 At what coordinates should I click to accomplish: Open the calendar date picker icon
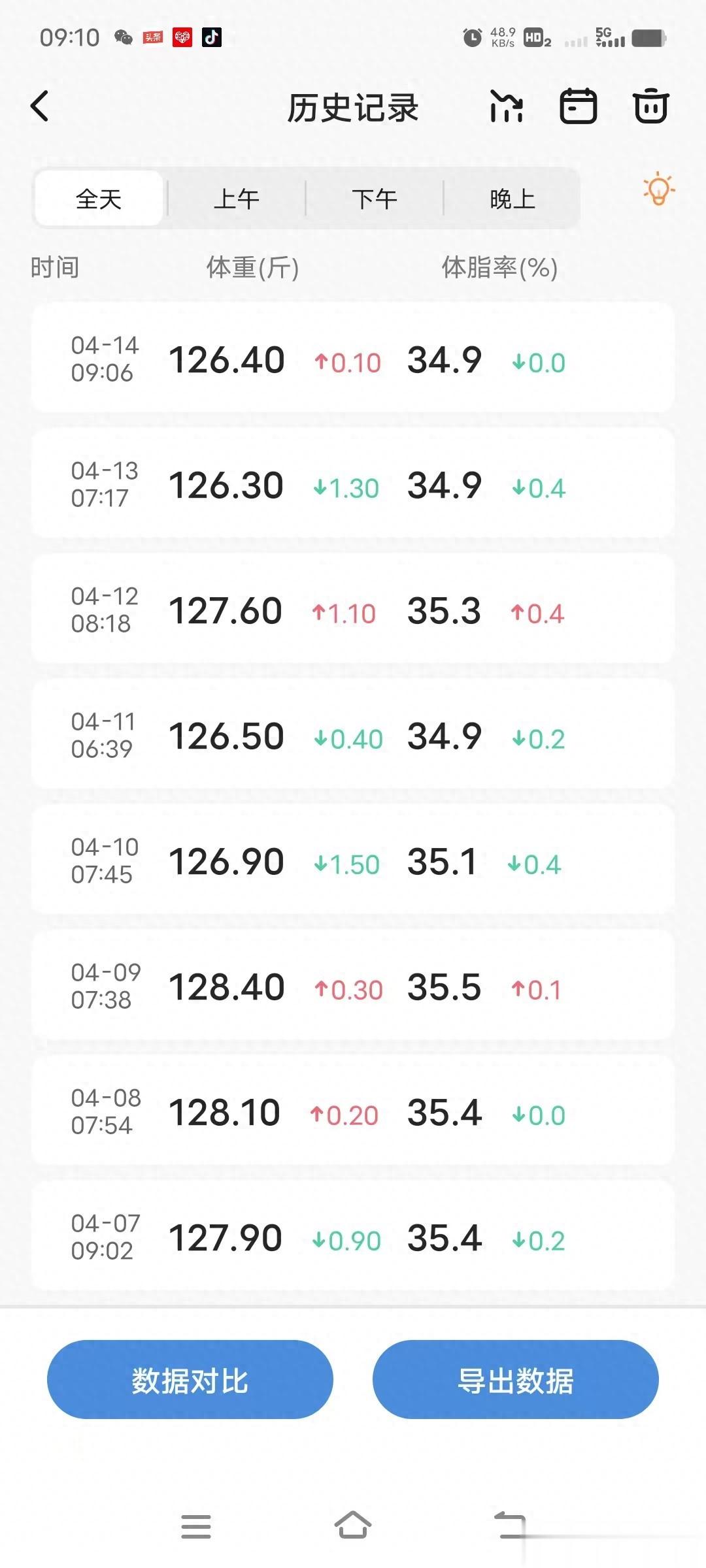[x=579, y=106]
